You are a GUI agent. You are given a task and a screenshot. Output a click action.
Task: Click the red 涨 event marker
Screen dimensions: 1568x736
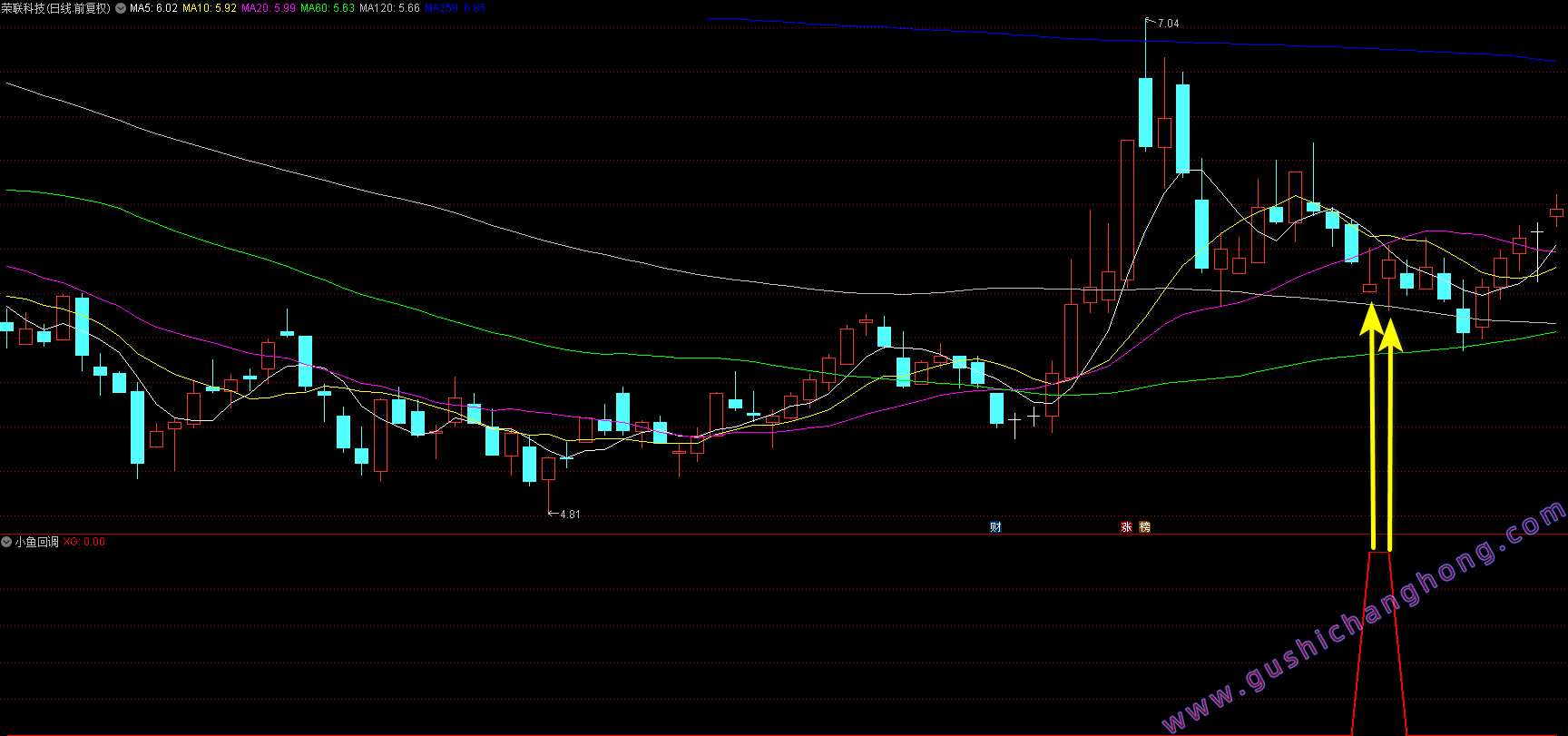point(1126,527)
